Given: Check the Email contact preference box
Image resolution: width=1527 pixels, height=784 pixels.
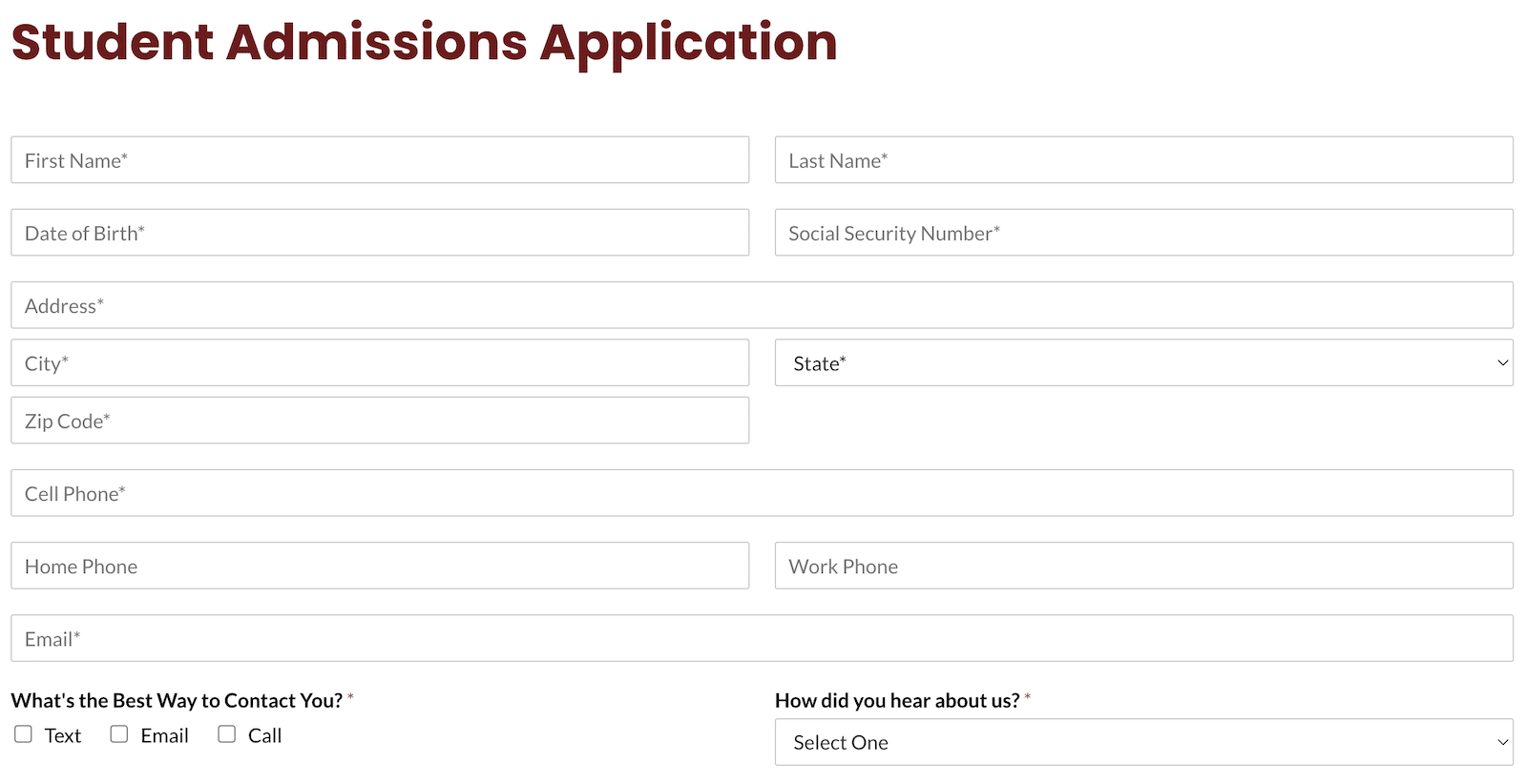Looking at the screenshot, I should click(x=118, y=733).
